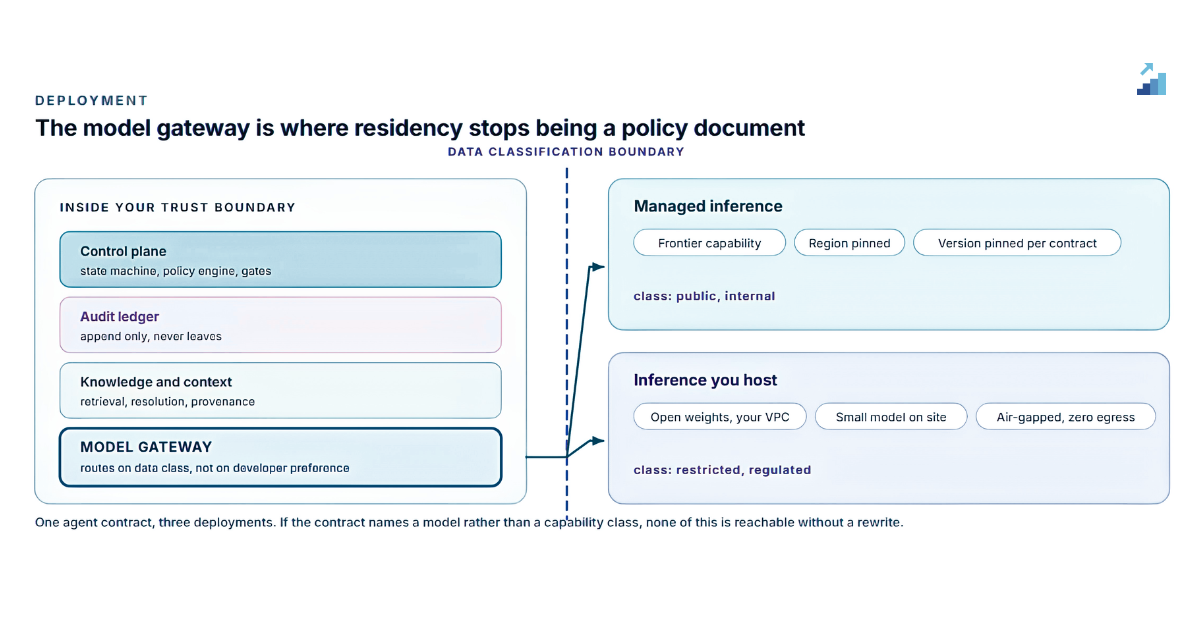The height and width of the screenshot is (630, 1200).
Task: Click the DATA CLASSIFICATION BOUNDARY label
Action: coord(566,152)
